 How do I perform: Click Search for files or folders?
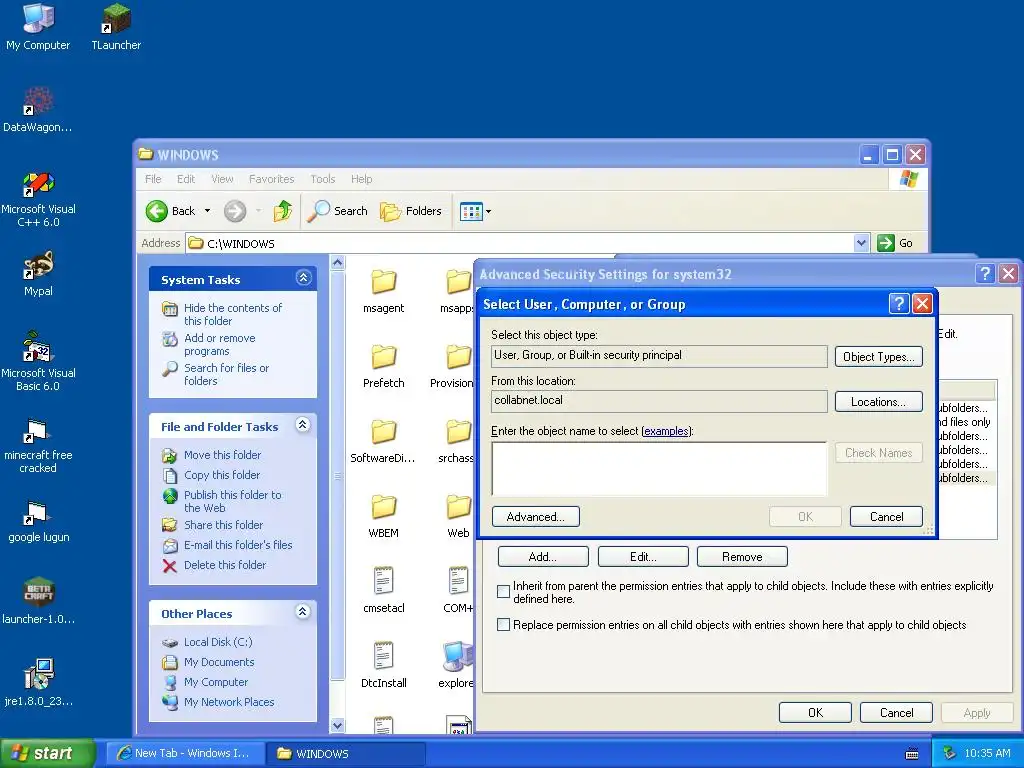[226, 374]
